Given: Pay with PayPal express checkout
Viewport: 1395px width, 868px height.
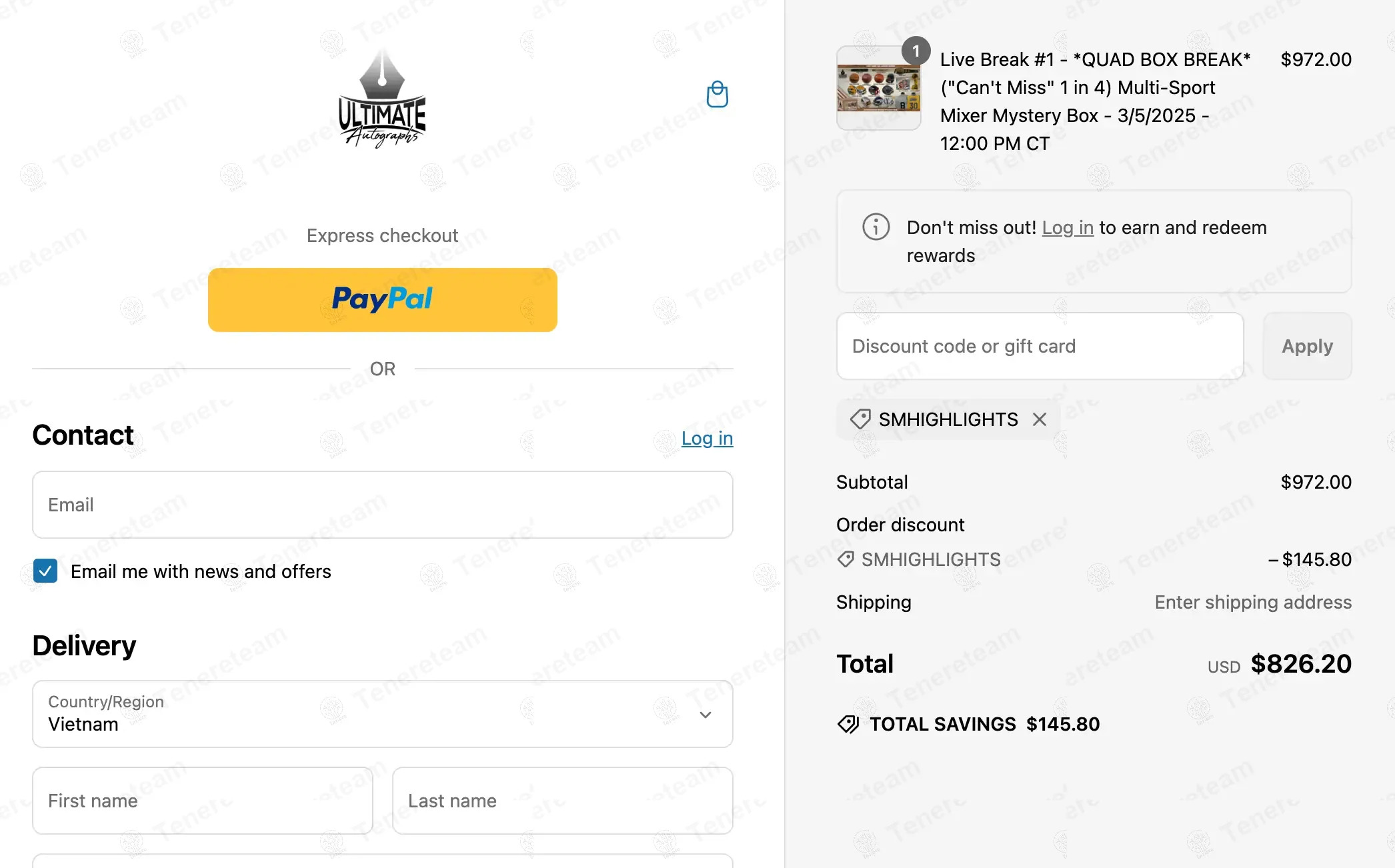Looking at the screenshot, I should (382, 300).
